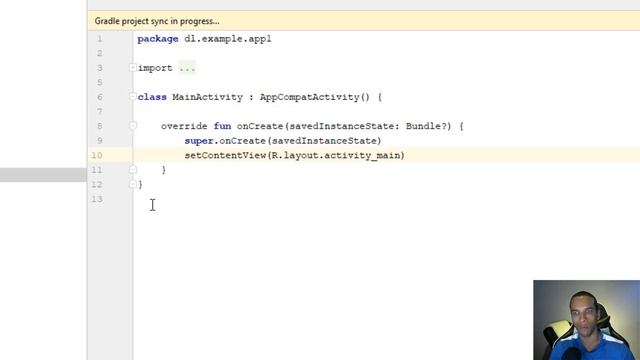Click the fold end marker on line 11

[x=133, y=169]
